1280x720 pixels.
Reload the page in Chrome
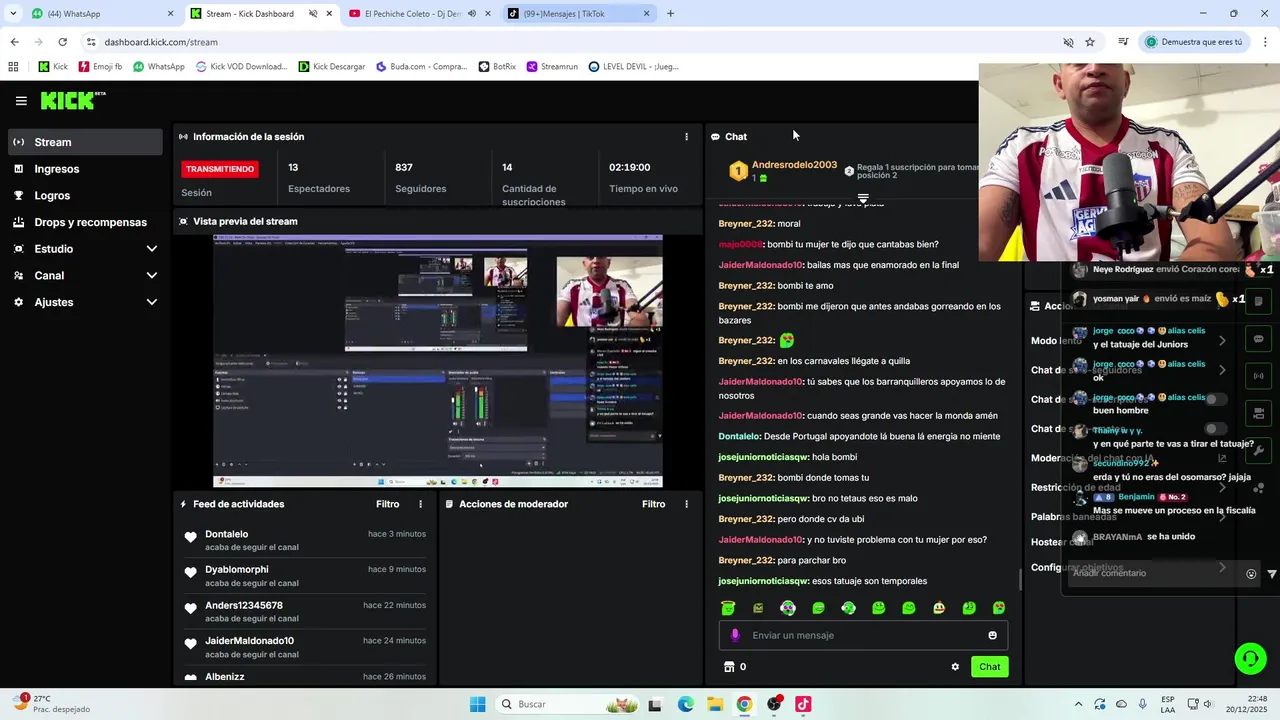point(62,42)
